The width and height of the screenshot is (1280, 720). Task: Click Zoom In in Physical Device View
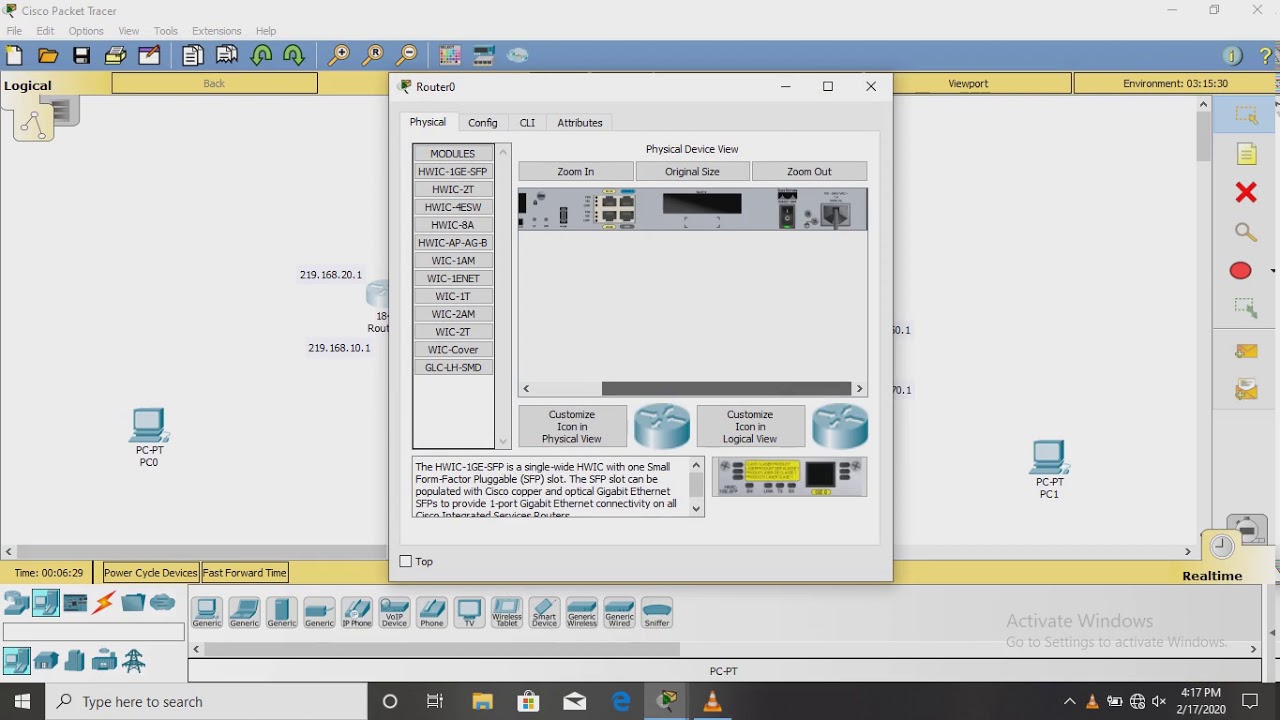pos(576,171)
